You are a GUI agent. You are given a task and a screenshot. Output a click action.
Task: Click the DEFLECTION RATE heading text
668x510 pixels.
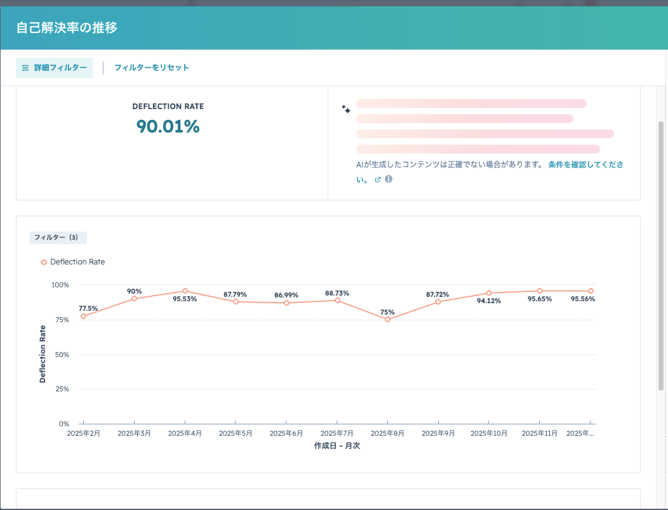pos(168,107)
